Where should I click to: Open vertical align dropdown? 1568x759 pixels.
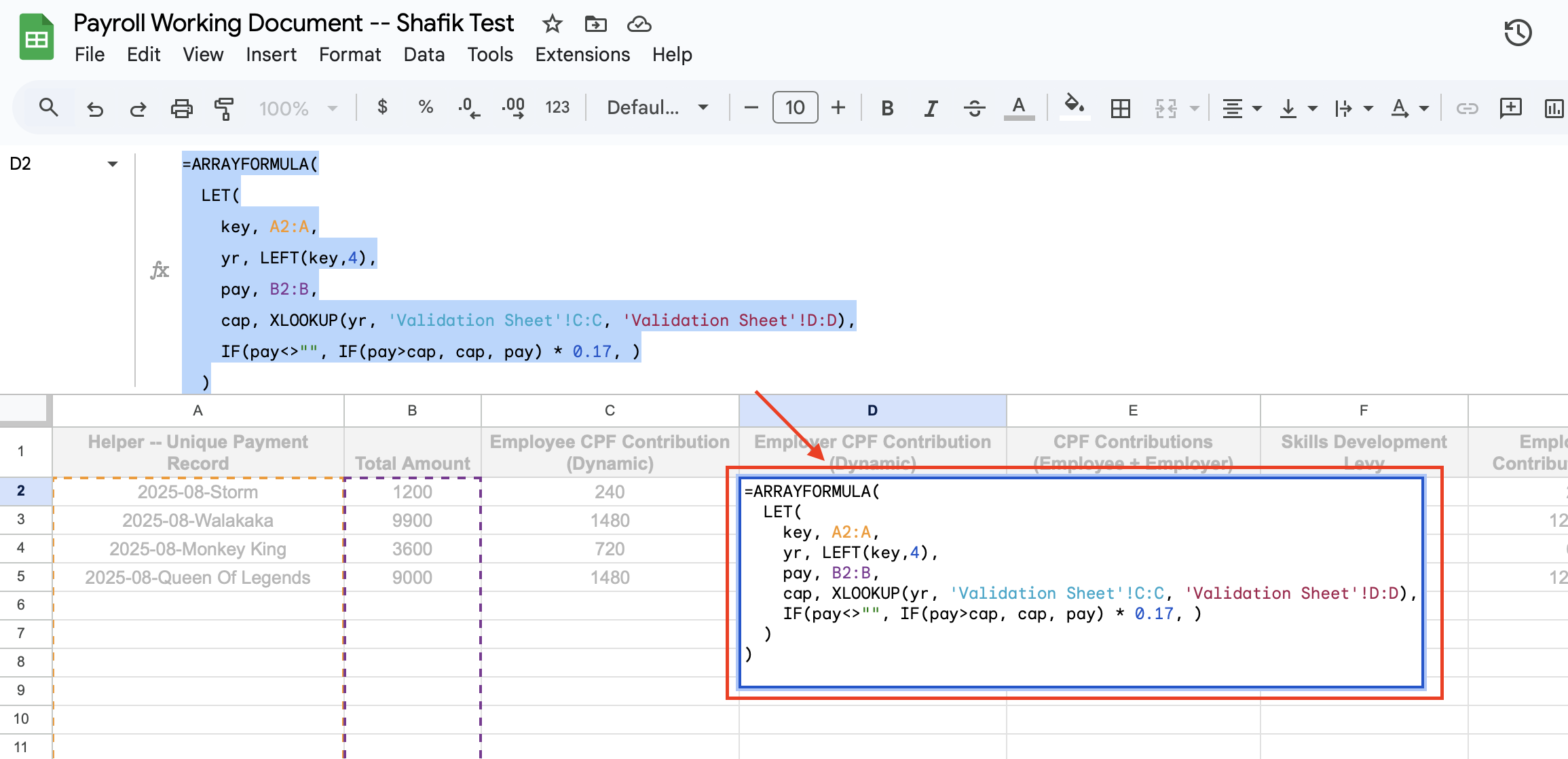(x=1297, y=108)
